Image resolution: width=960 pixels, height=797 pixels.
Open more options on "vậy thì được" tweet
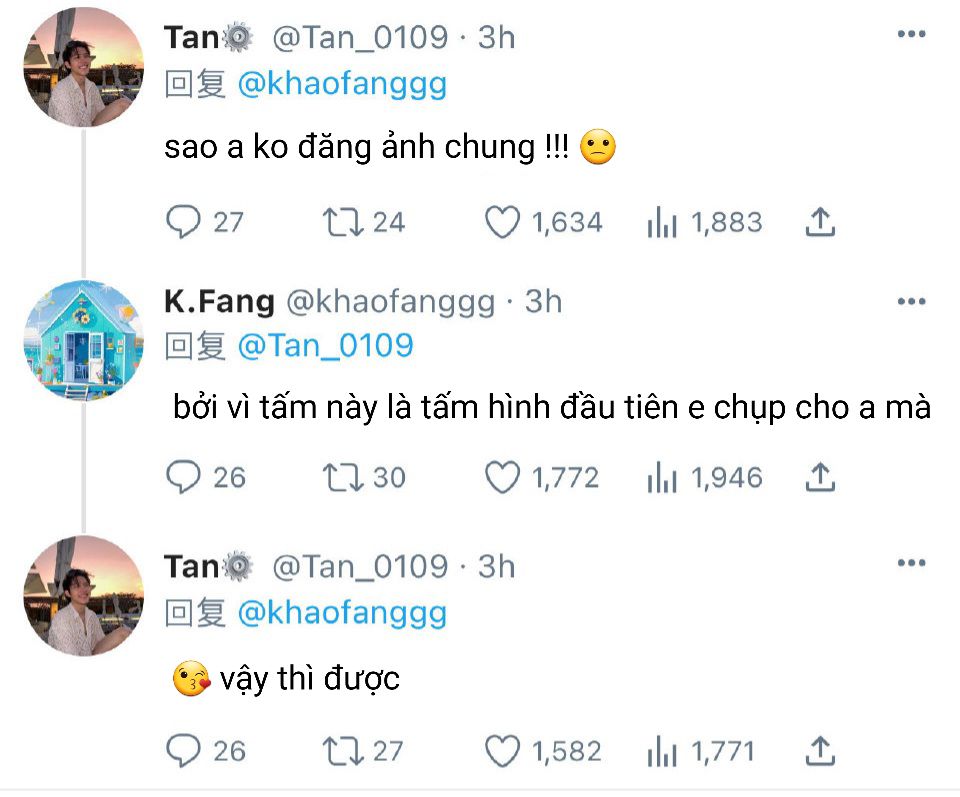(x=910, y=565)
